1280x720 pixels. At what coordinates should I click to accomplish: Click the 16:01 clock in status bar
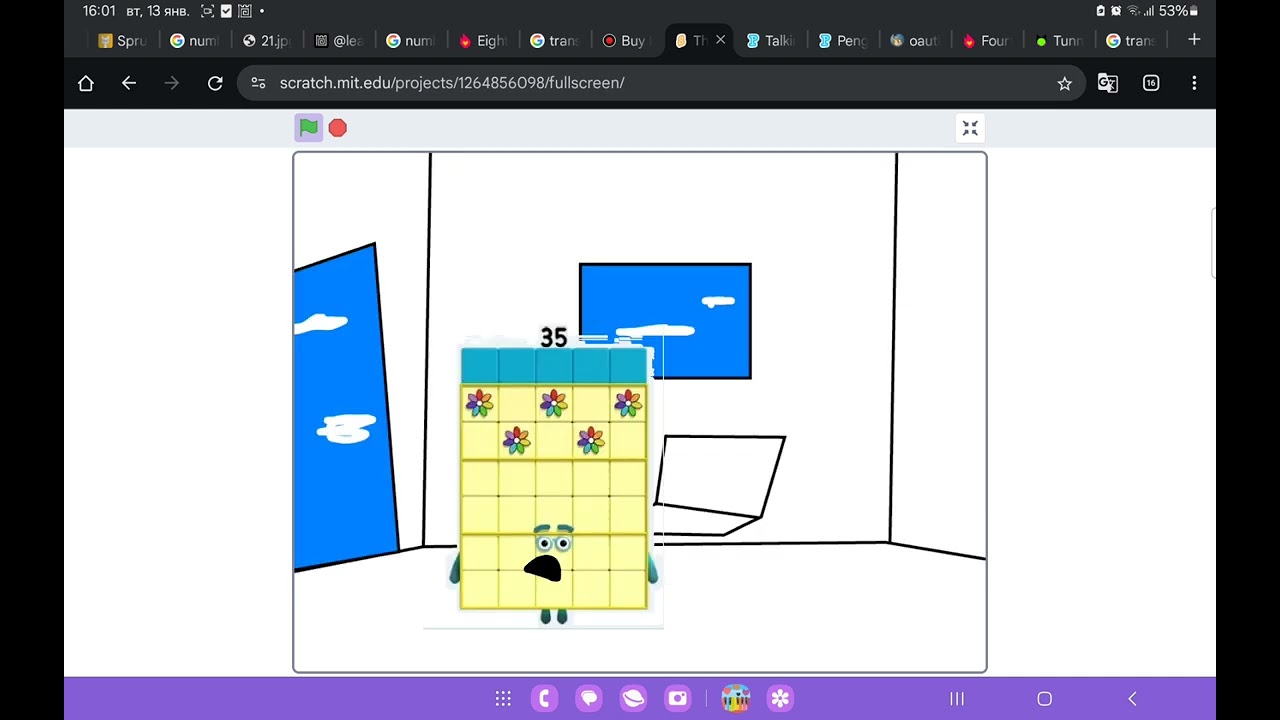coord(99,11)
